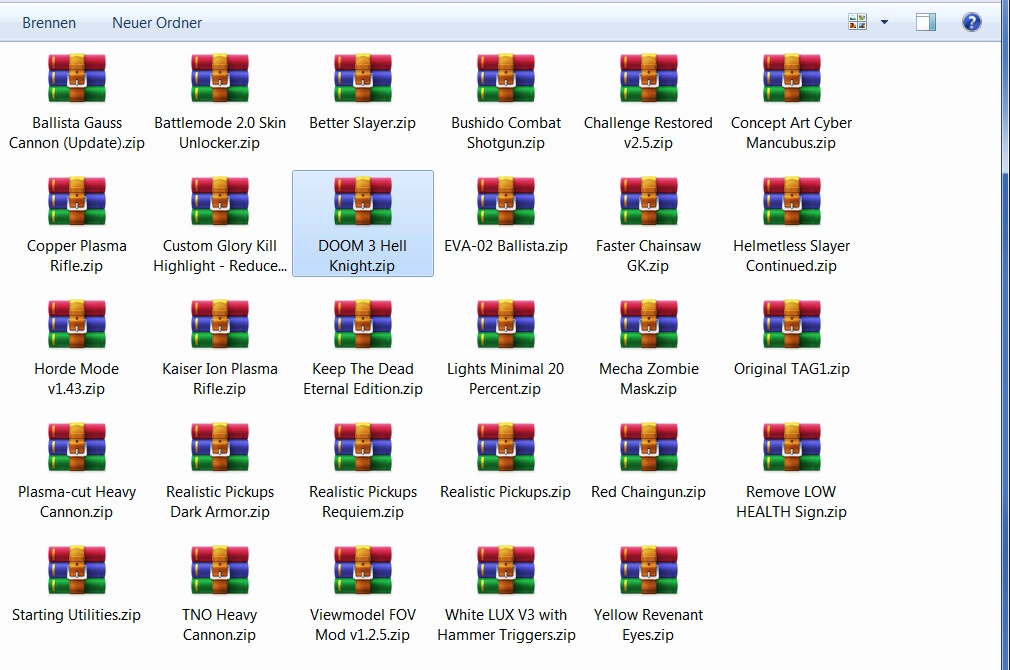Screen dimensions: 1010x670
Task: Select the Keep The Dead Eternal Edition.zip icon
Action: click(x=363, y=325)
